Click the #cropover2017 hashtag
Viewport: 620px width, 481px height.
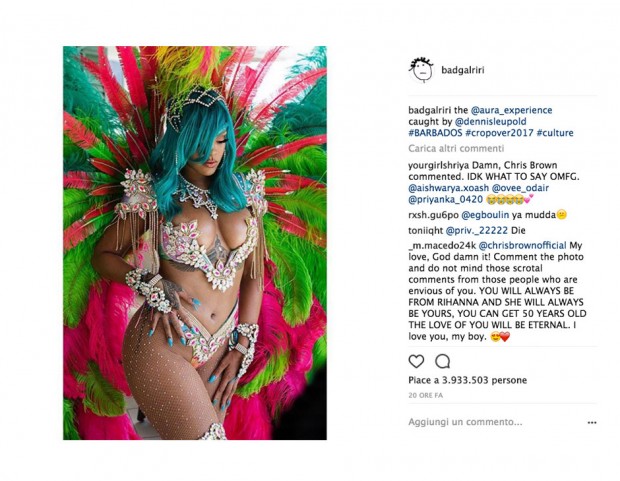click(x=499, y=133)
